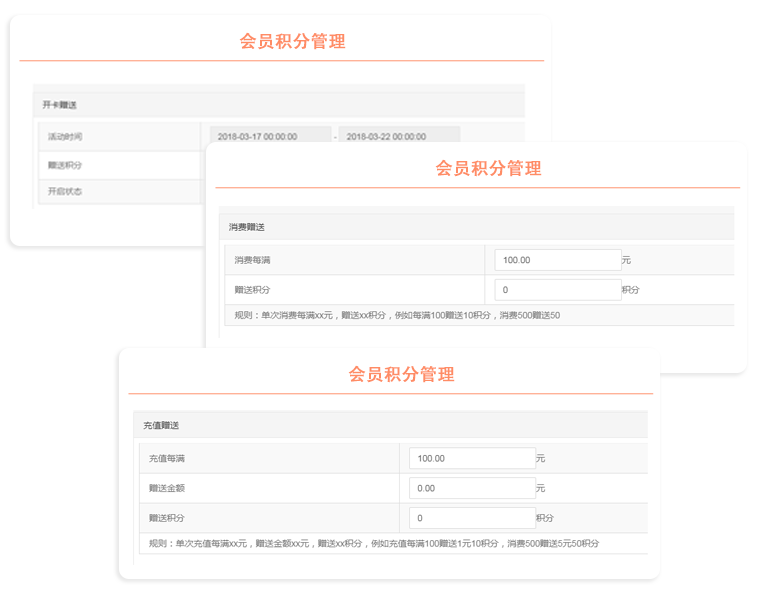Click the 赠送金额 row label

tap(167, 488)
